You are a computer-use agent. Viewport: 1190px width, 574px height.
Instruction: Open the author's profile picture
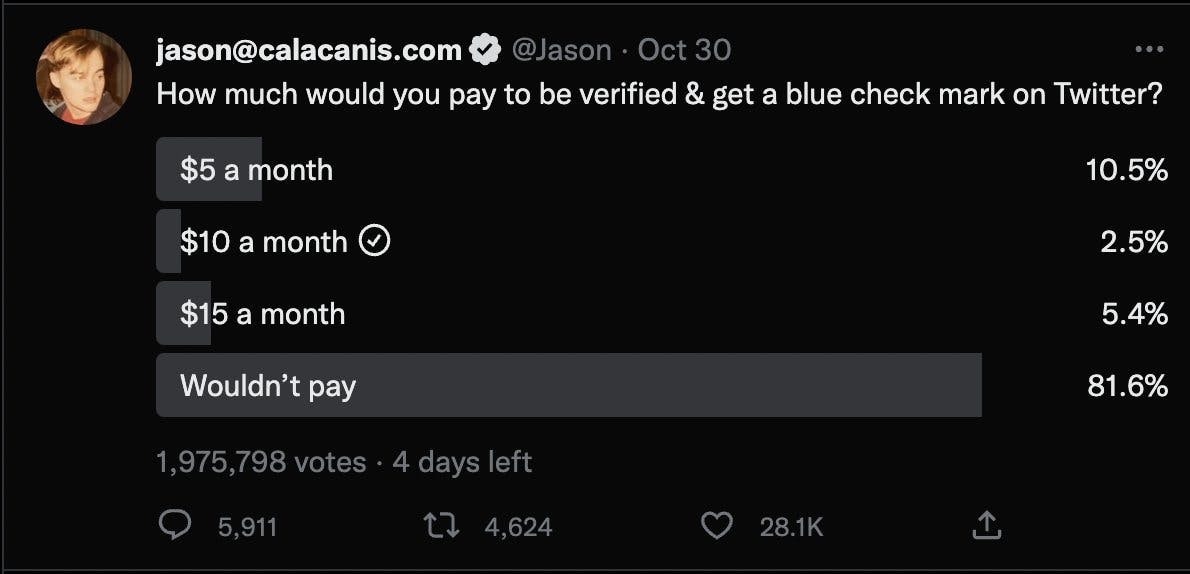point(84,77)
